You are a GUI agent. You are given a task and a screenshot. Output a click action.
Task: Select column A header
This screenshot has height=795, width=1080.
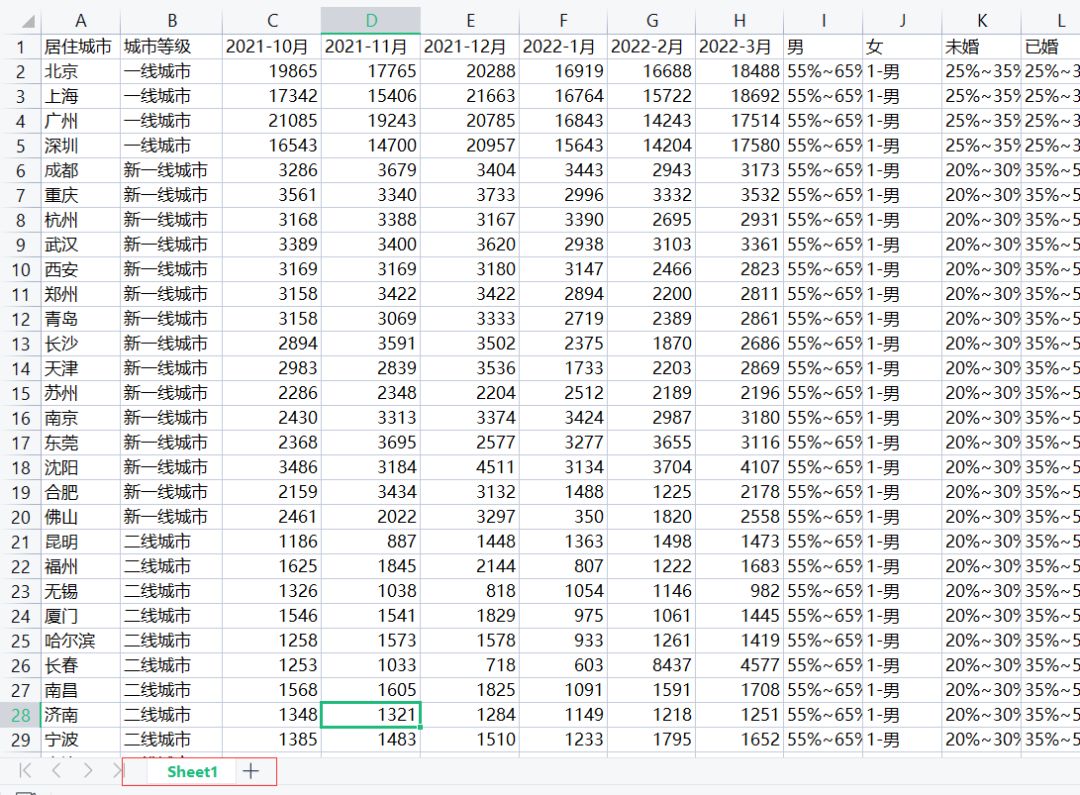(x=80, y=21)
